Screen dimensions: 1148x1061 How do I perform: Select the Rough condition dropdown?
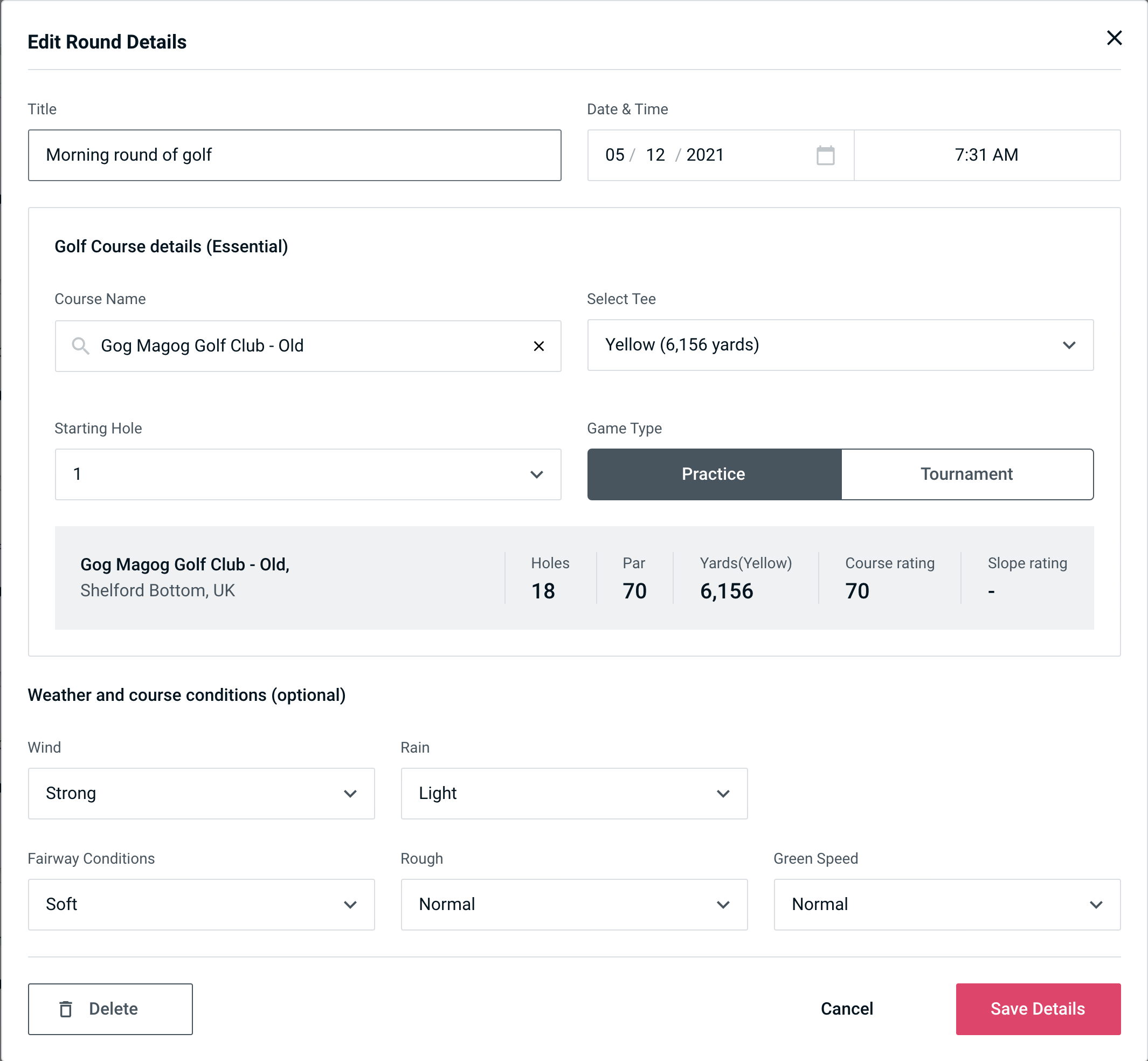(574, 904)
